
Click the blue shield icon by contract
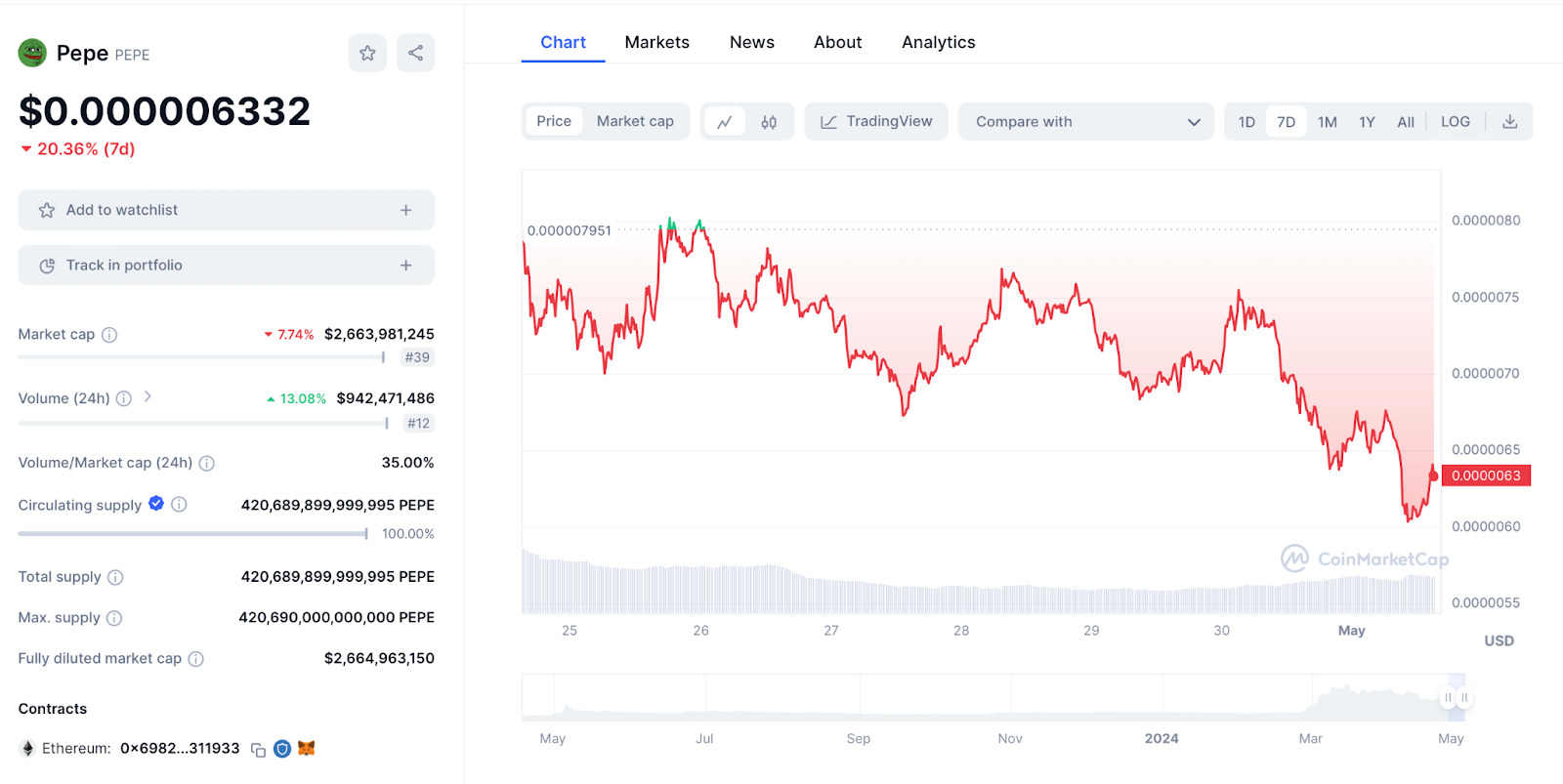[282, 749]
